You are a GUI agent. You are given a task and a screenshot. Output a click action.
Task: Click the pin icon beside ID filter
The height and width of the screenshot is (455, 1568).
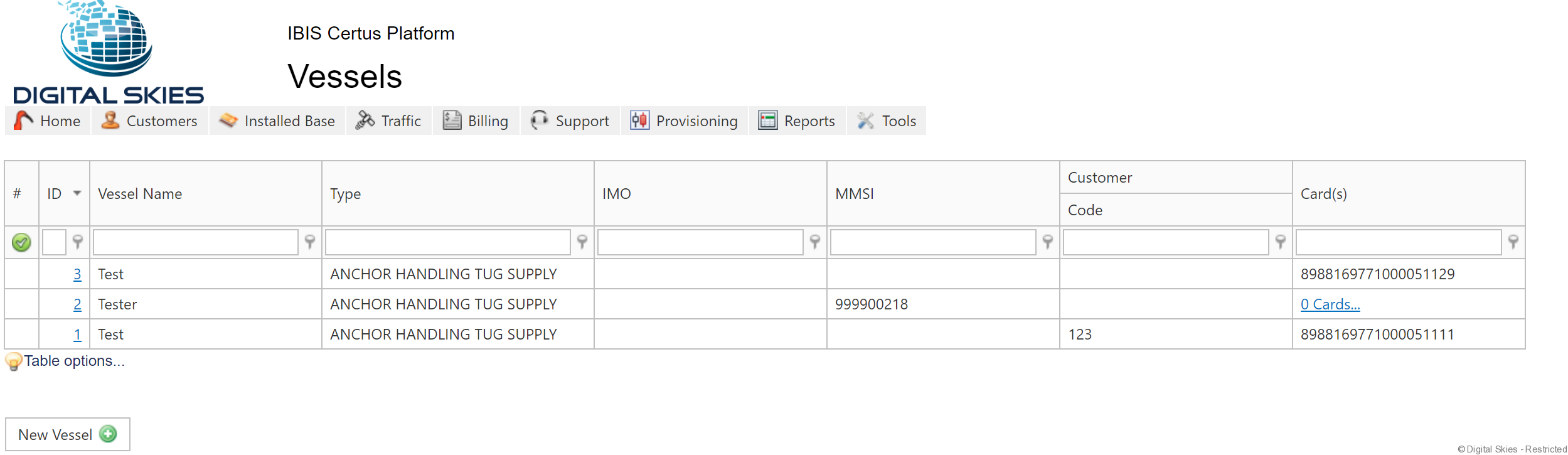point(78,242)
